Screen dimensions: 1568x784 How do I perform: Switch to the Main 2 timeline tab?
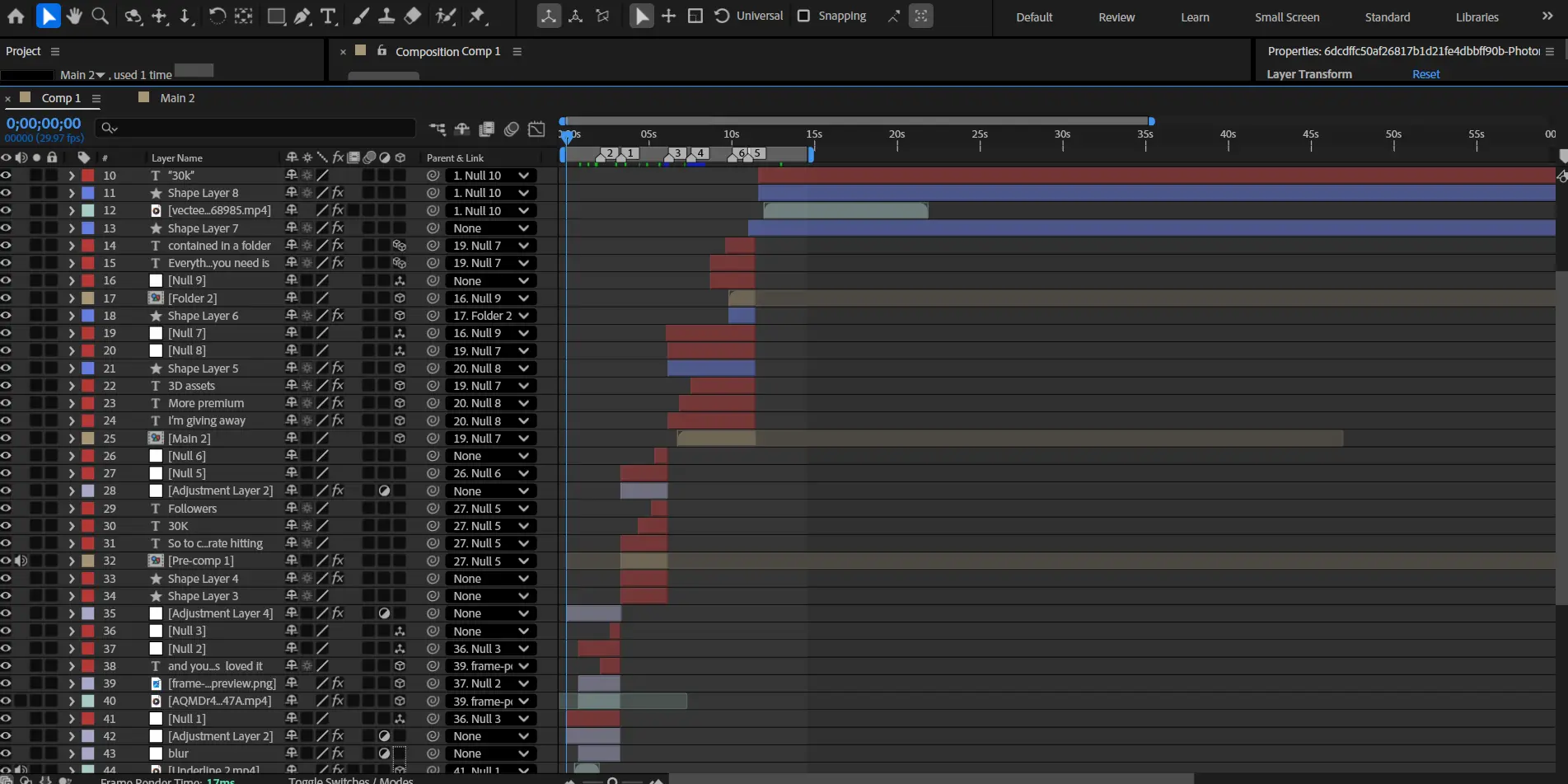coord(177,98)
